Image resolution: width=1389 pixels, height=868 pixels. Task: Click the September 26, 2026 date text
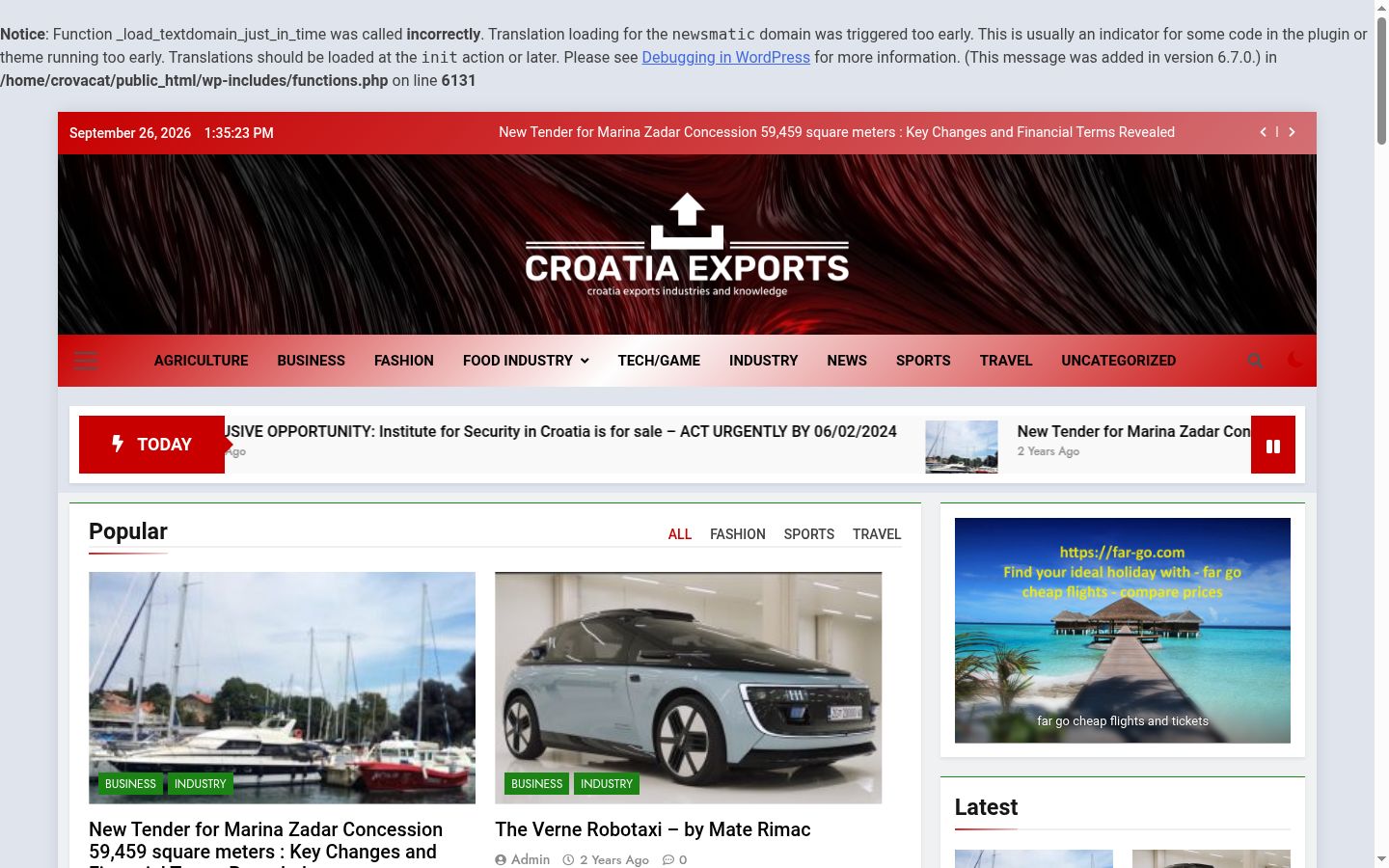[x=130, y=133]
